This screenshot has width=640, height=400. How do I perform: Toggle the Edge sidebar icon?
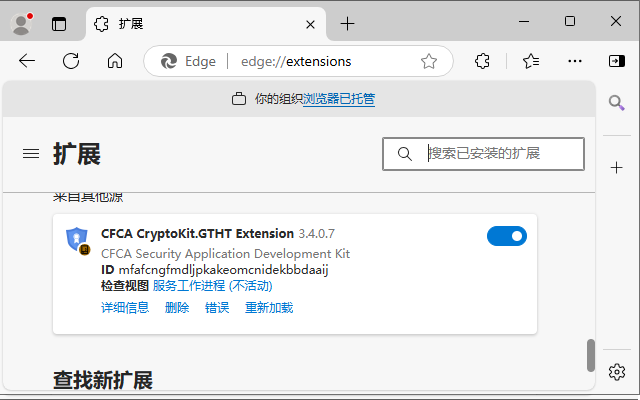[617, 61]
